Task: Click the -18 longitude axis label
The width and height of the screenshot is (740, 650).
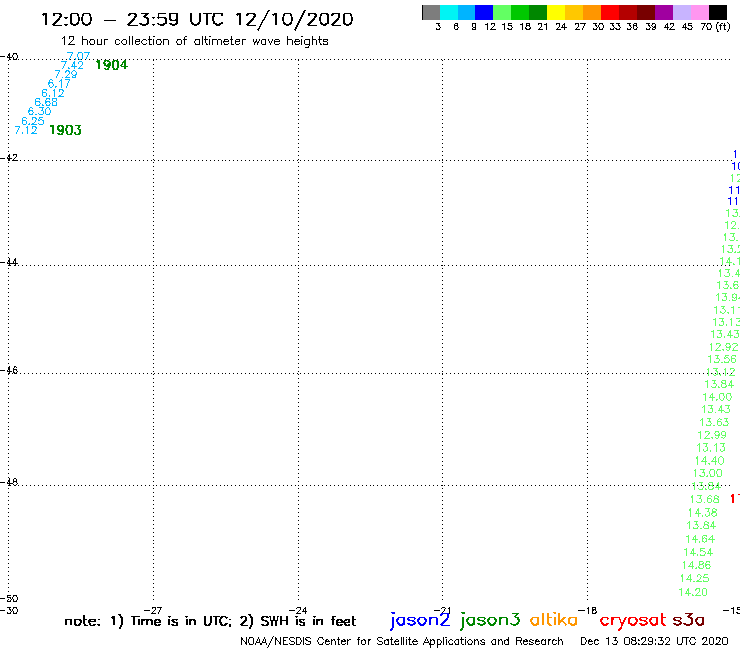Action: pos(588,611)
